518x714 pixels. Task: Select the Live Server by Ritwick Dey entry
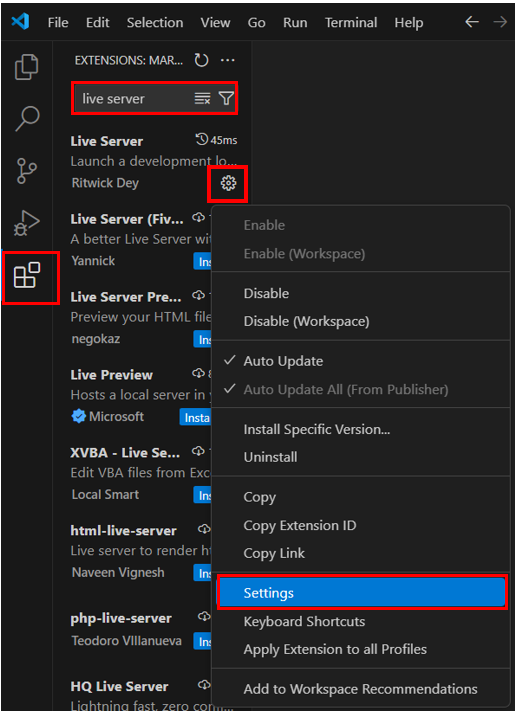coord(153,162)
